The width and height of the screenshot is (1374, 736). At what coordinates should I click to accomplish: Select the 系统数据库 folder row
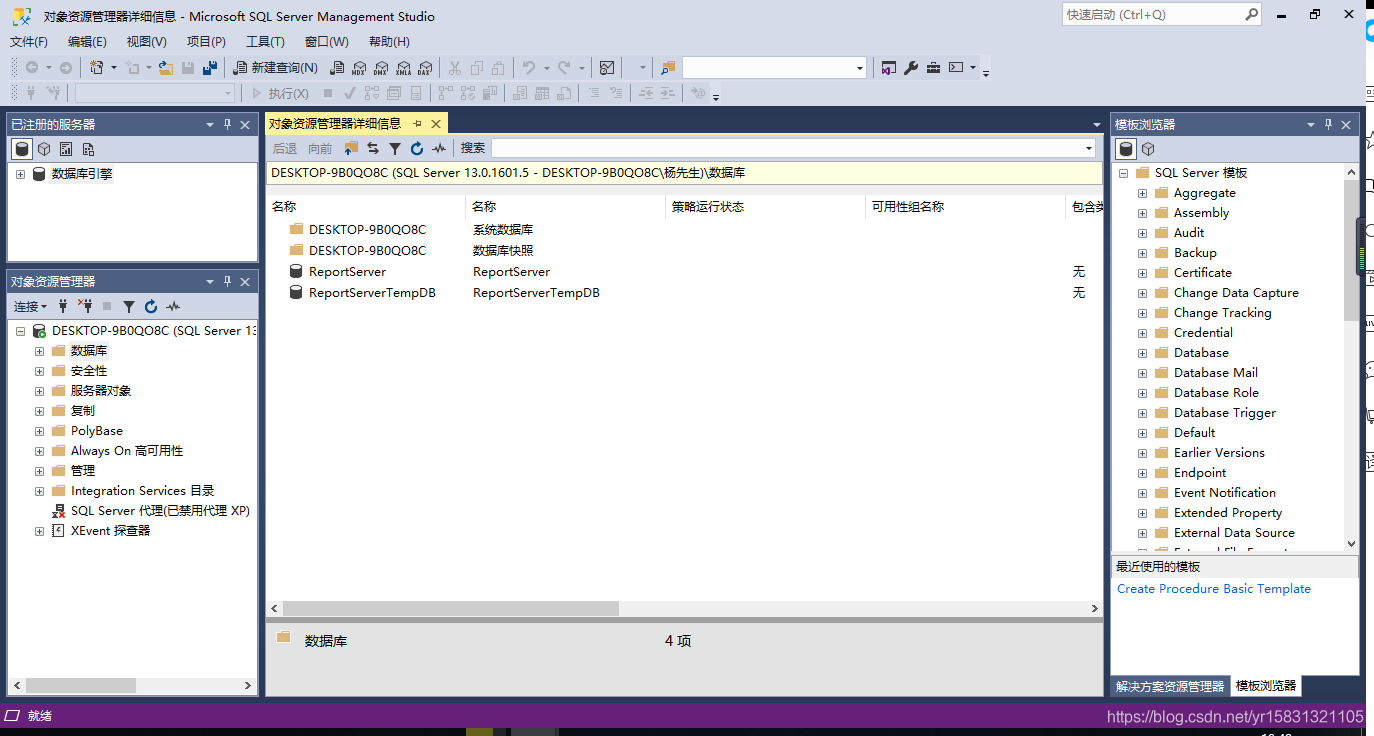[x=684, y=230]
